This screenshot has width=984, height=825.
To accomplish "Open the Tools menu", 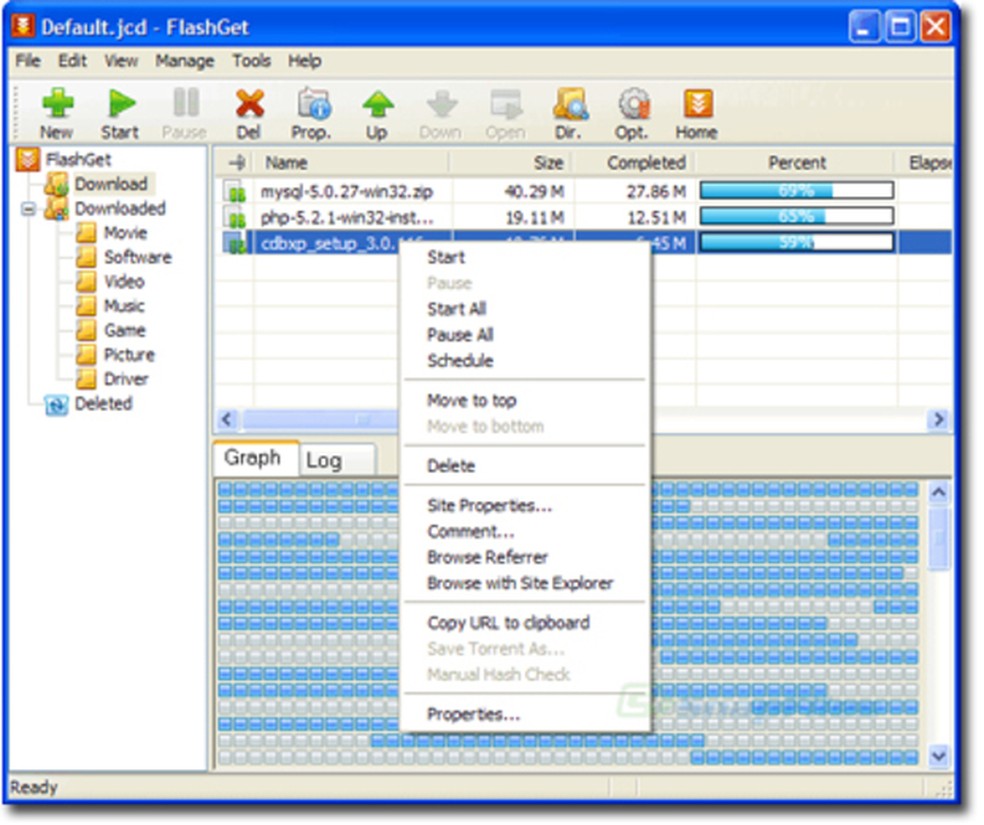I will (251, 61).
